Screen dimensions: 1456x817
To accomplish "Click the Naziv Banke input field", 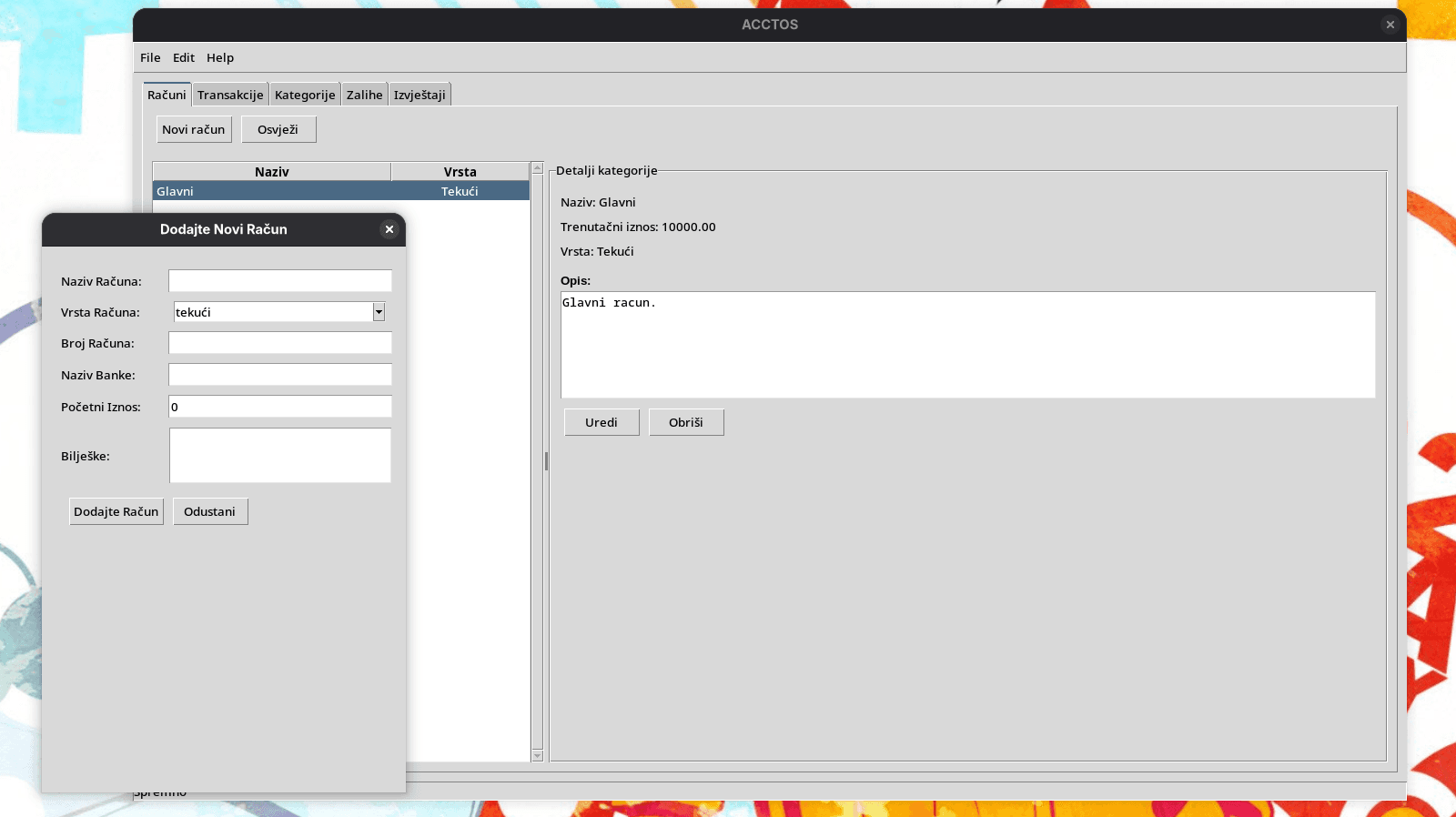I will [279, 375].
